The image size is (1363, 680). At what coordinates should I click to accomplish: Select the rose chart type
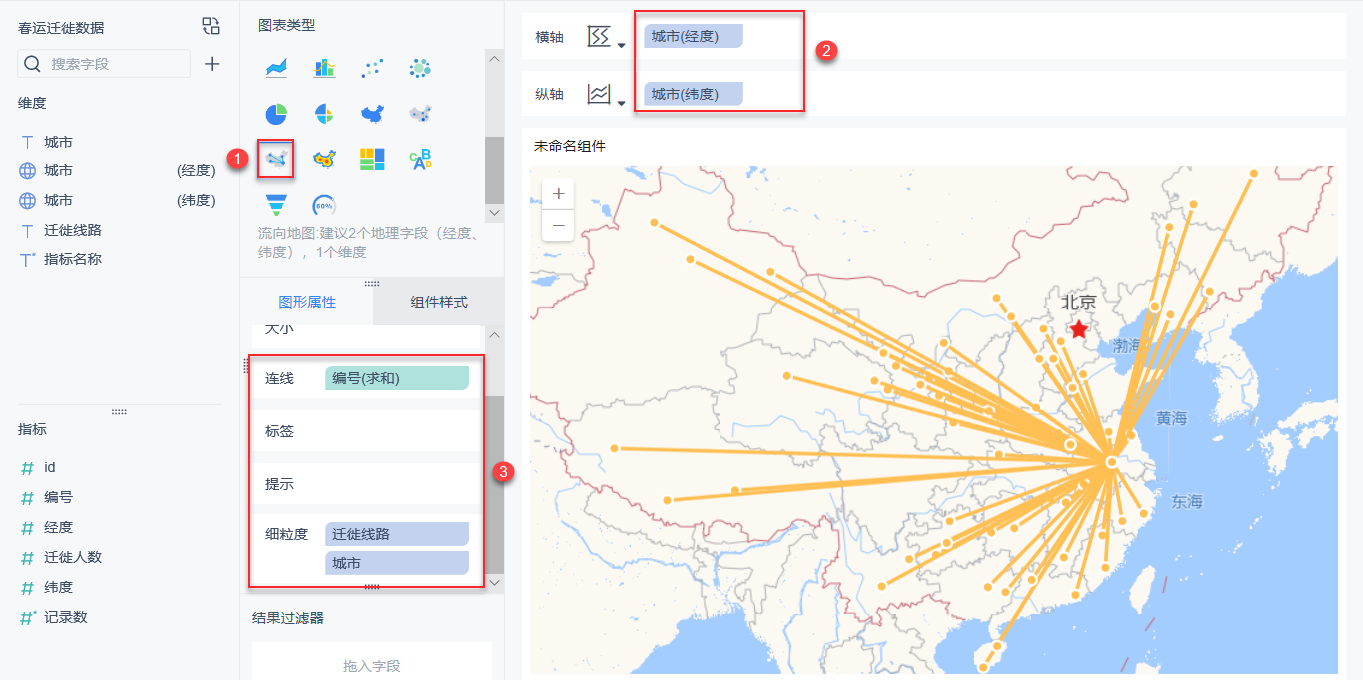pyautogui.click(x=324, y=114)
